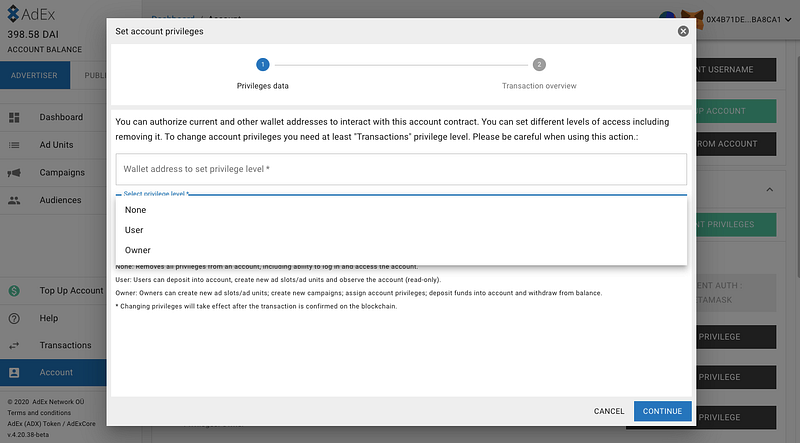Switch to the Advertiser tab
Viewport: 800px width, 443px height.
pyautogui.click(x=34, y=75)
